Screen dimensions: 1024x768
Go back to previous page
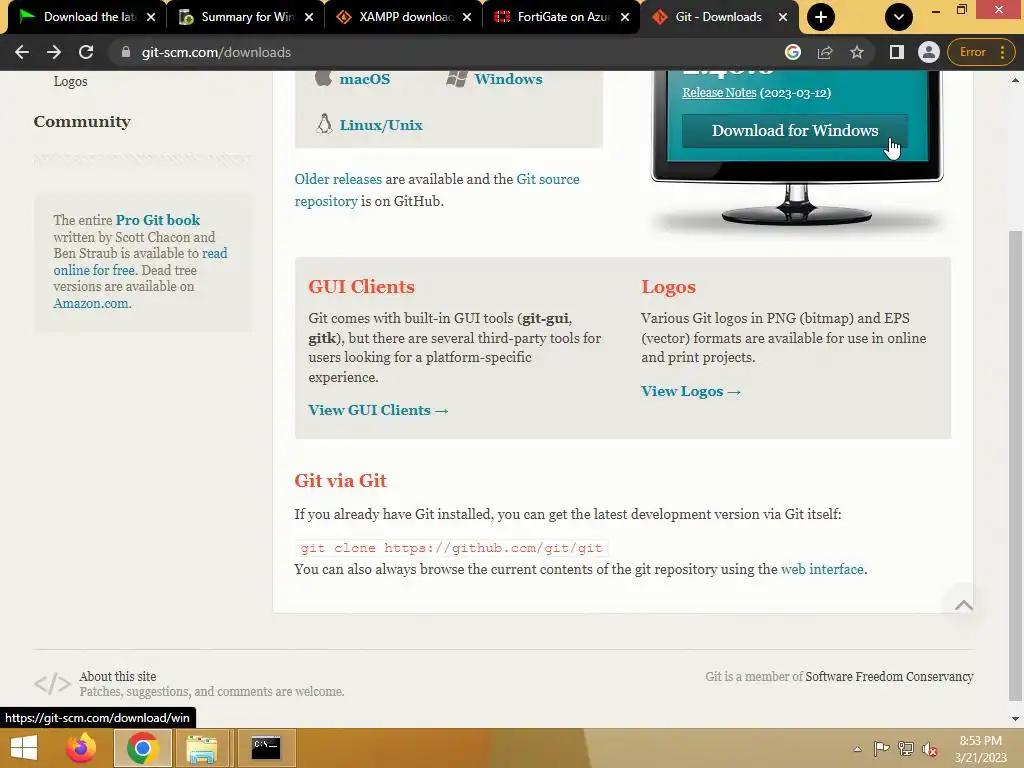coord(22,52)
